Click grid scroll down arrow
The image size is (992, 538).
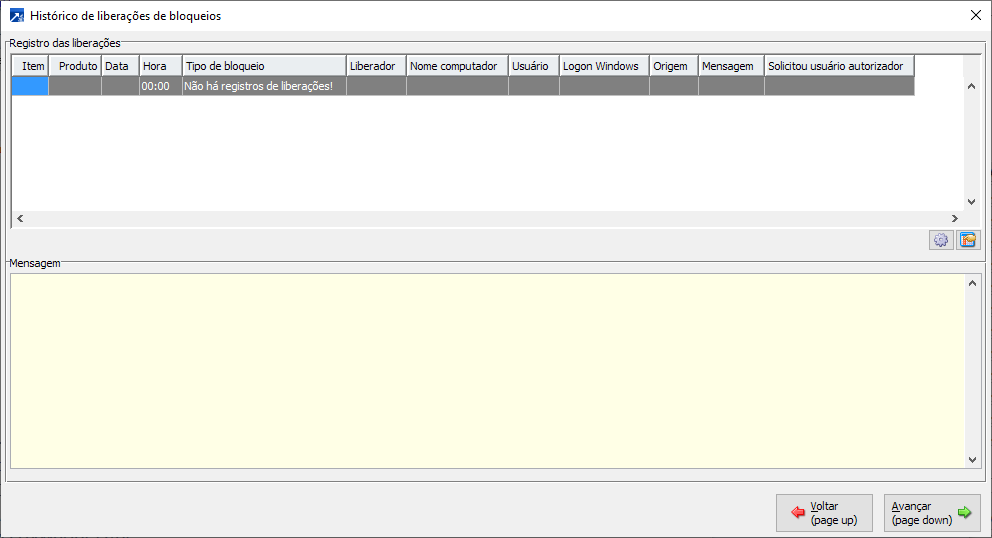pos(972,202)
